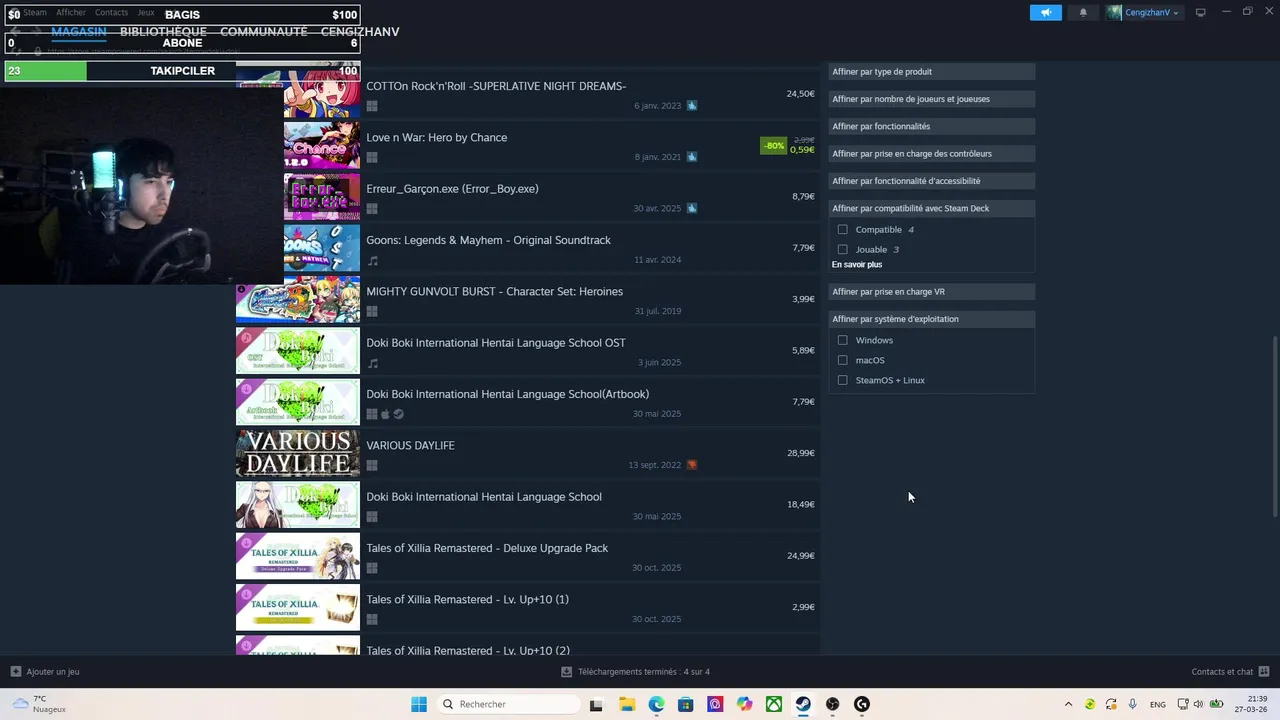Screen dimensions: 1280x720
Task: Open Love n War: Hero by Chance
Action: [437, 138]
